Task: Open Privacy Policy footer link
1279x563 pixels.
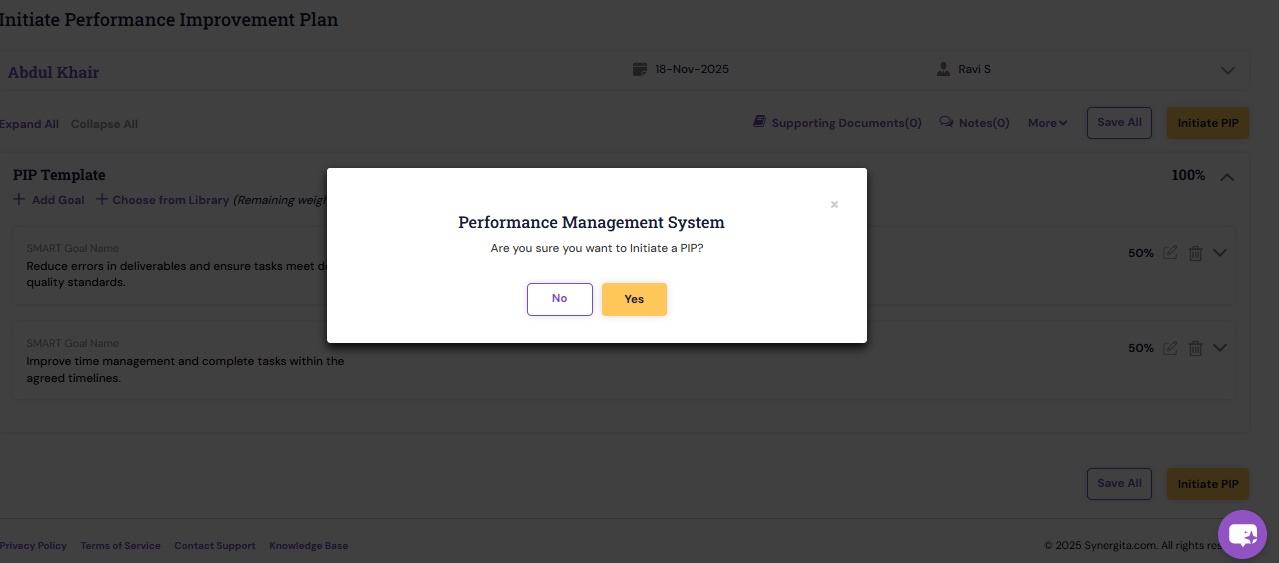Action: [x=33, y=546]
